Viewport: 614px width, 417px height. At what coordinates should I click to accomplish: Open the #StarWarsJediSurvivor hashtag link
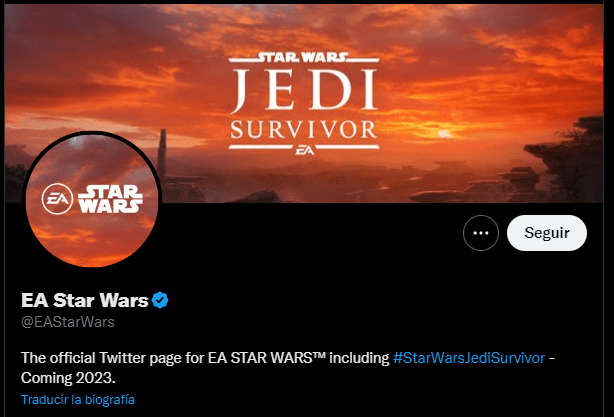tap(469, 358)
